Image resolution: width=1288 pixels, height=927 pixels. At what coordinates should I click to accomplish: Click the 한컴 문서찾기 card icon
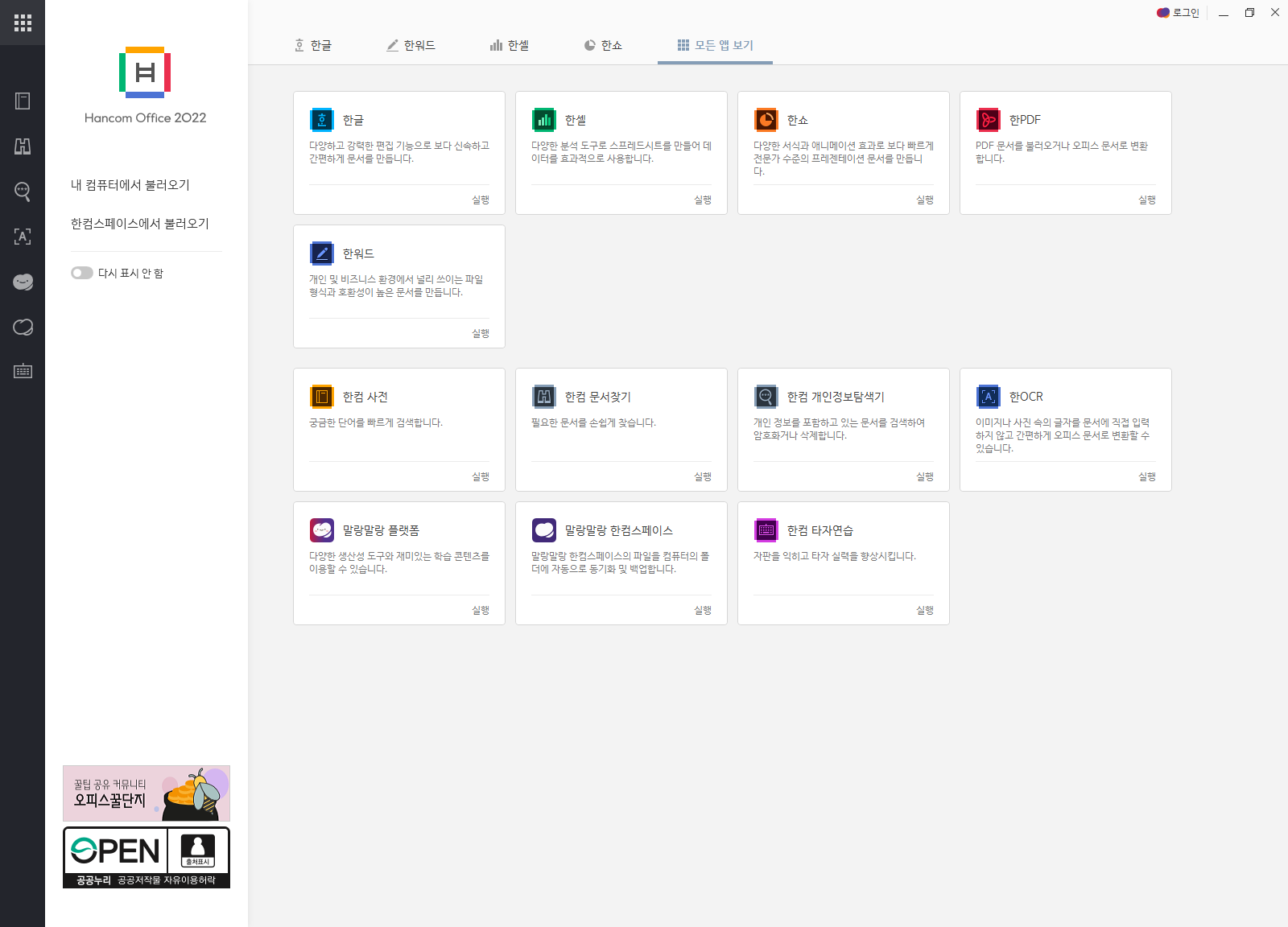tap(544, 397)
